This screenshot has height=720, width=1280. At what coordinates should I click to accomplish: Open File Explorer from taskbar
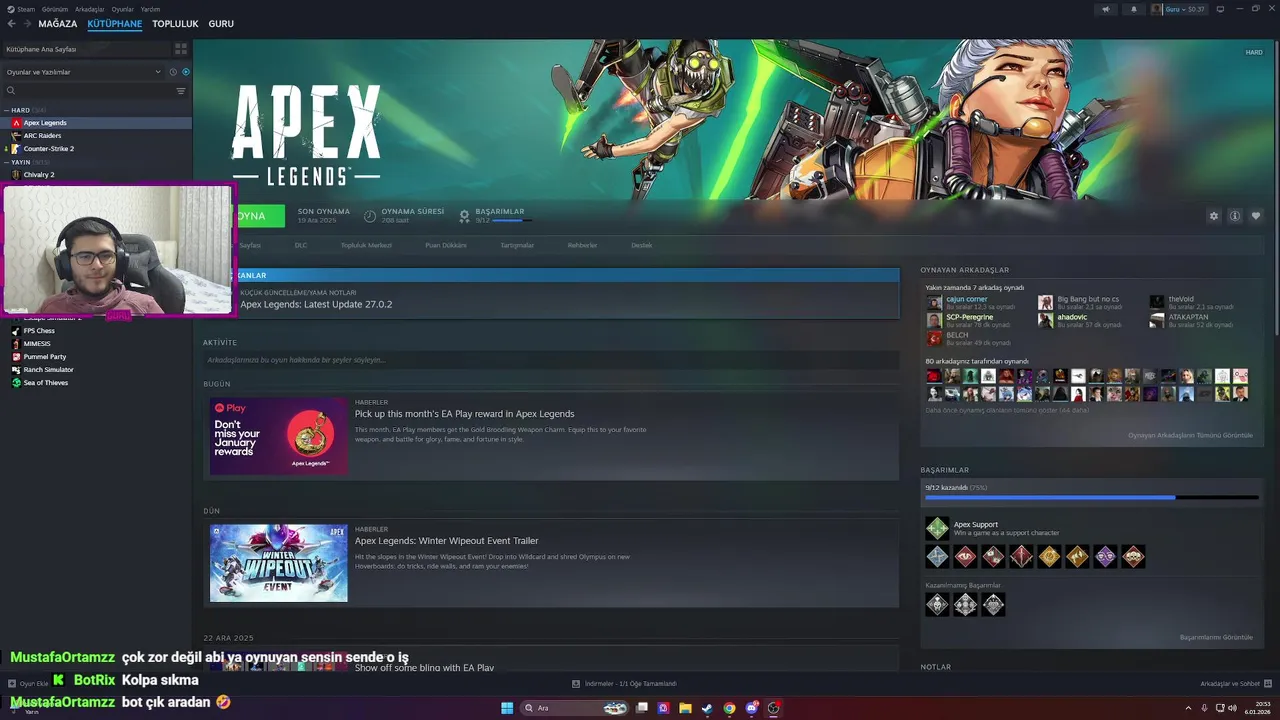pos(685,708)
